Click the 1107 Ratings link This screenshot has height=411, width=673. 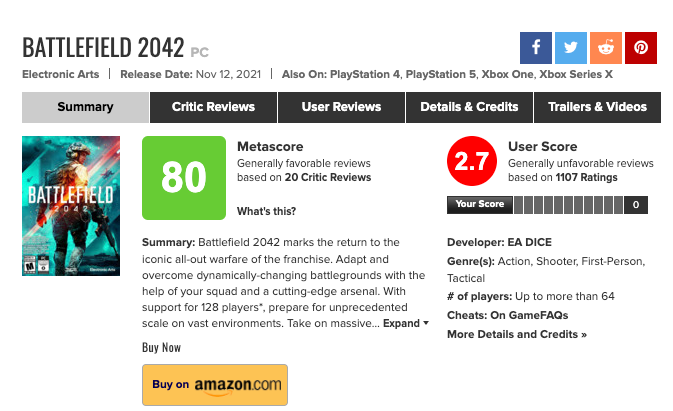coord(585,177)
